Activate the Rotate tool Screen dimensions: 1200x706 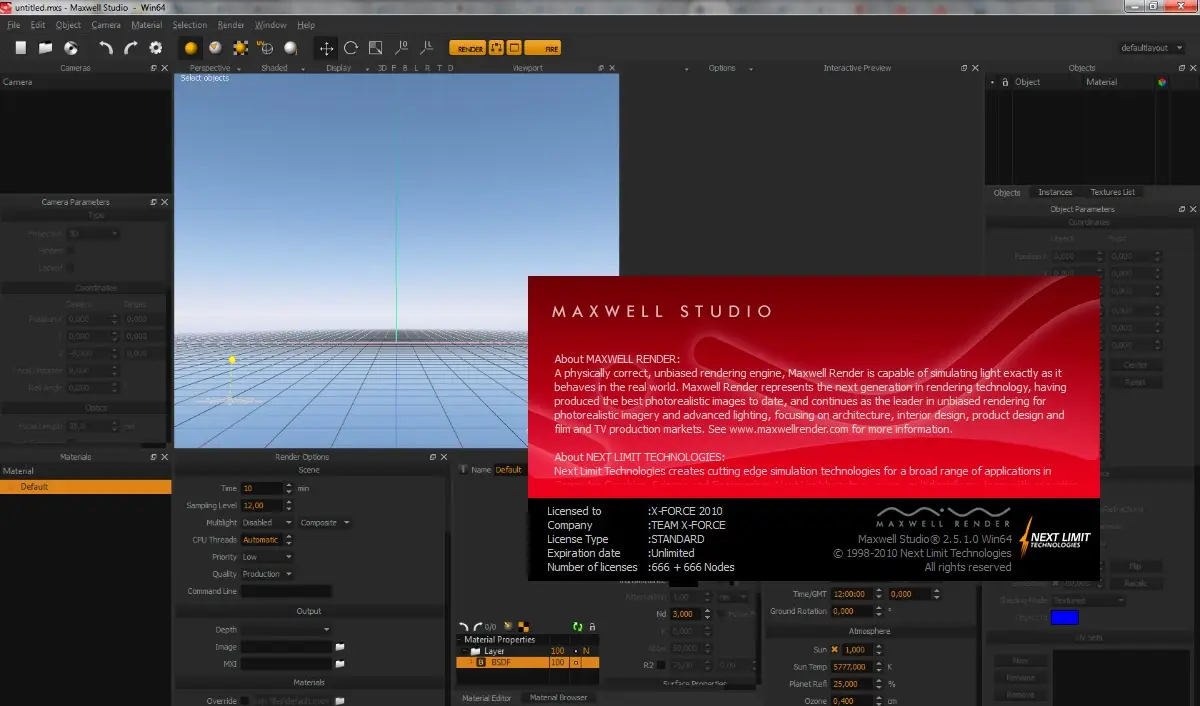pyautogui.click(x=351, y=47)
